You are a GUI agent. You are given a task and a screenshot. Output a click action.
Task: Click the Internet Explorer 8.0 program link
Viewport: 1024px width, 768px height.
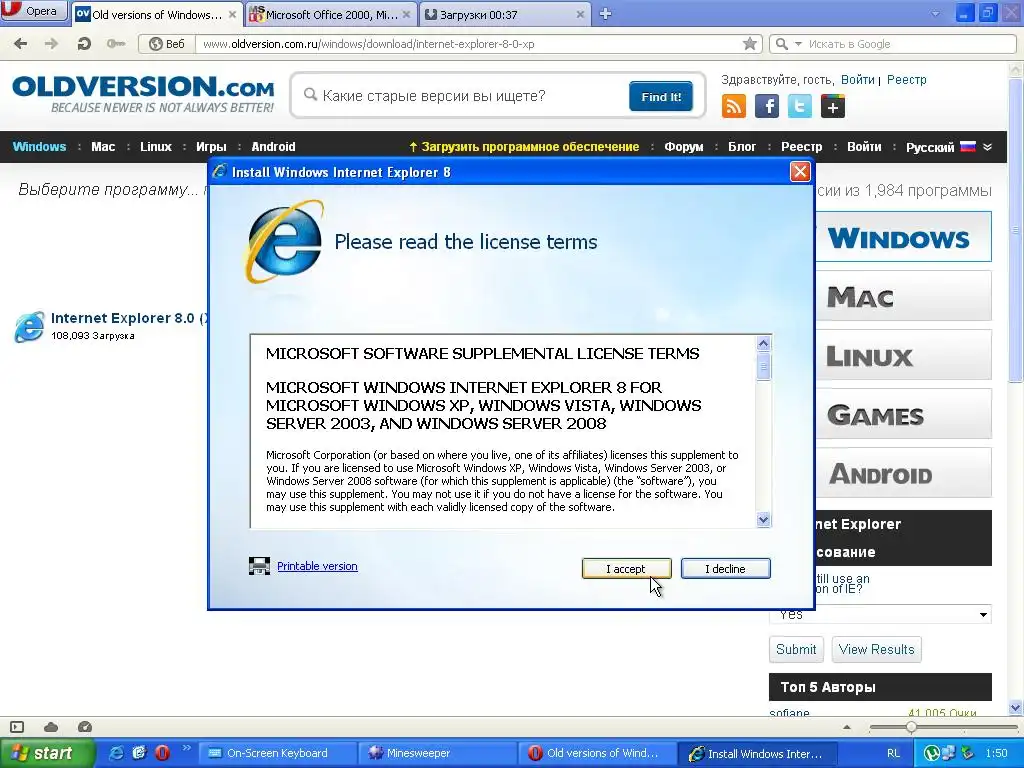[129, 318]
